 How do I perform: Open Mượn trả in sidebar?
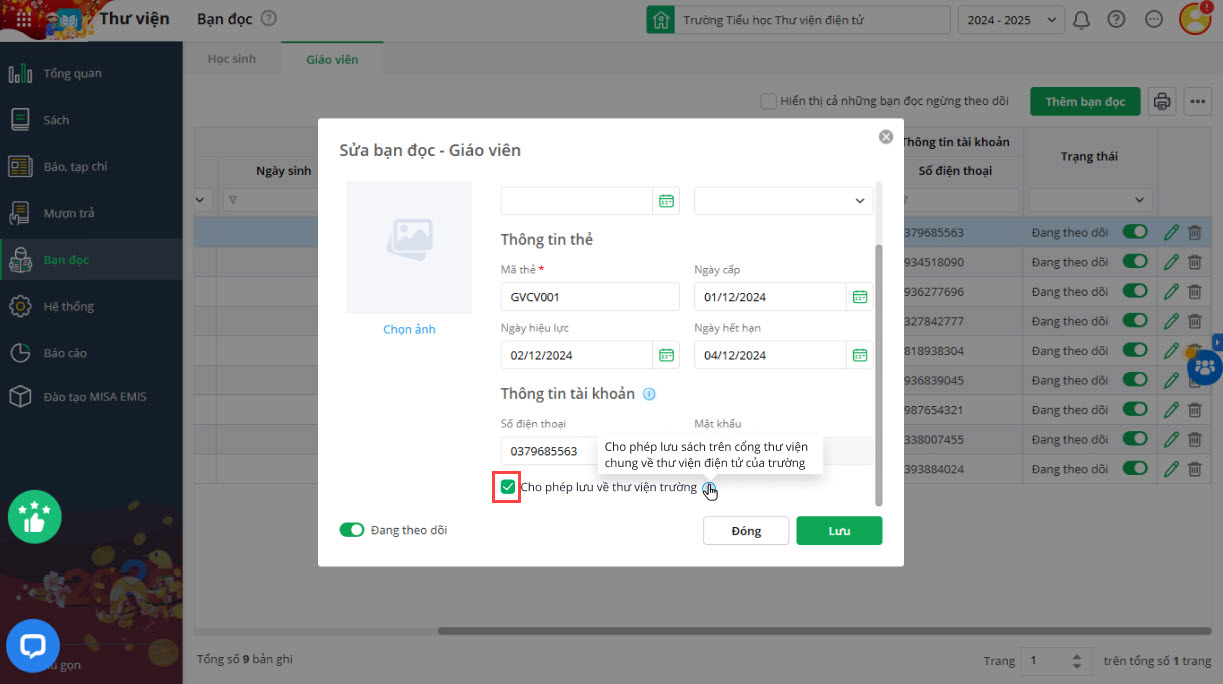[x=91, y=213]
